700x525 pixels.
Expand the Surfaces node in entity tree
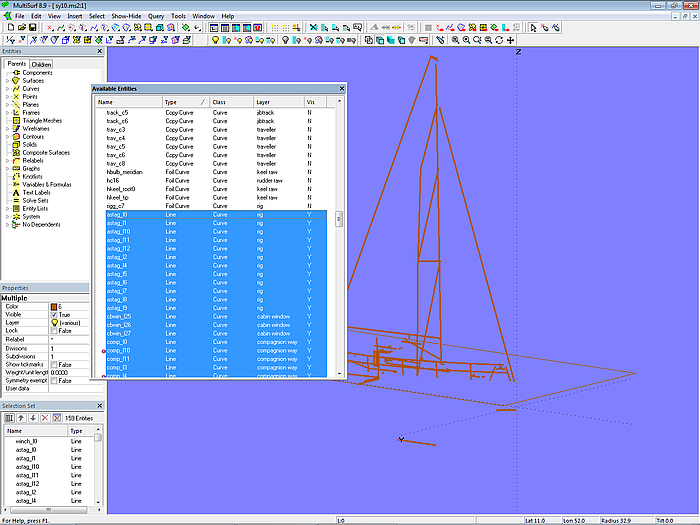(7, 80)
